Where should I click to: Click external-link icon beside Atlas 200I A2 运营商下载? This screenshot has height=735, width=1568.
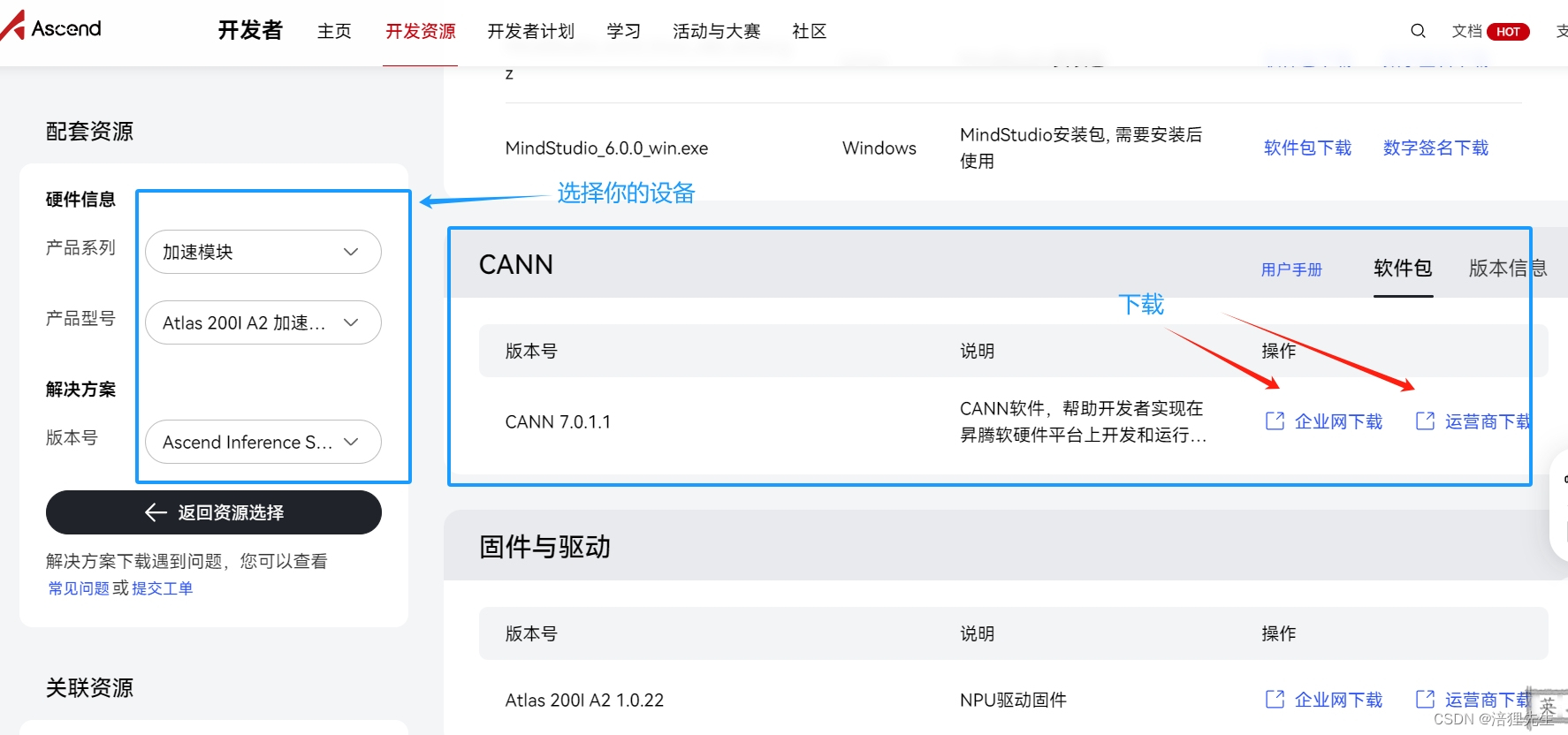tap(1425, 700)
